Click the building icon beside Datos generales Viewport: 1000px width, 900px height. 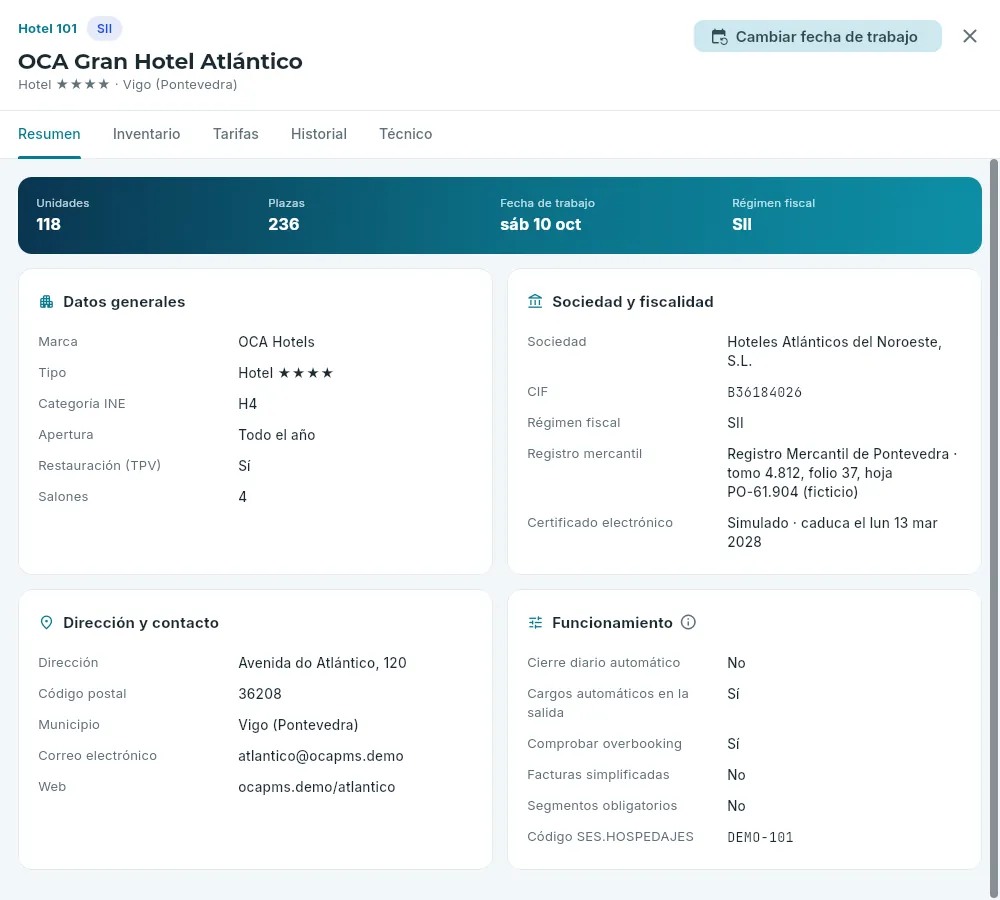(x=47, y=302)
